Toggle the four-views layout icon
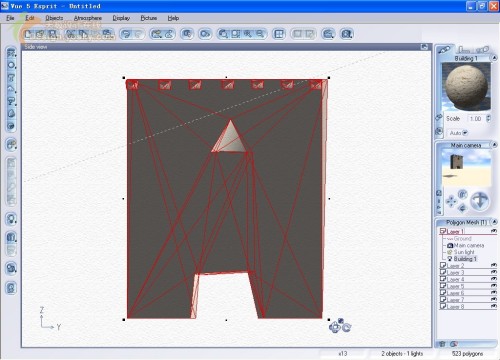The image size is (500, 360). point(279,34)
